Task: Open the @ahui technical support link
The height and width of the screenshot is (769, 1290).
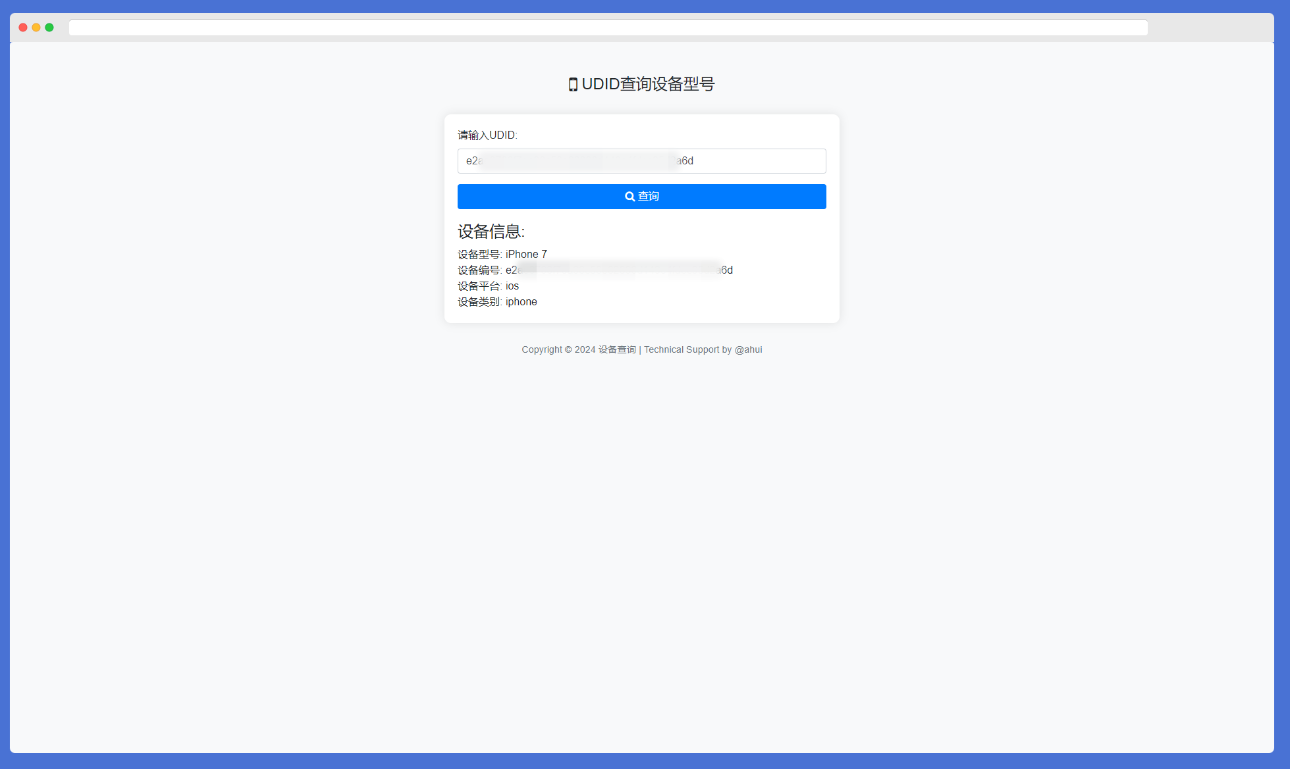Action: [749, 349]
